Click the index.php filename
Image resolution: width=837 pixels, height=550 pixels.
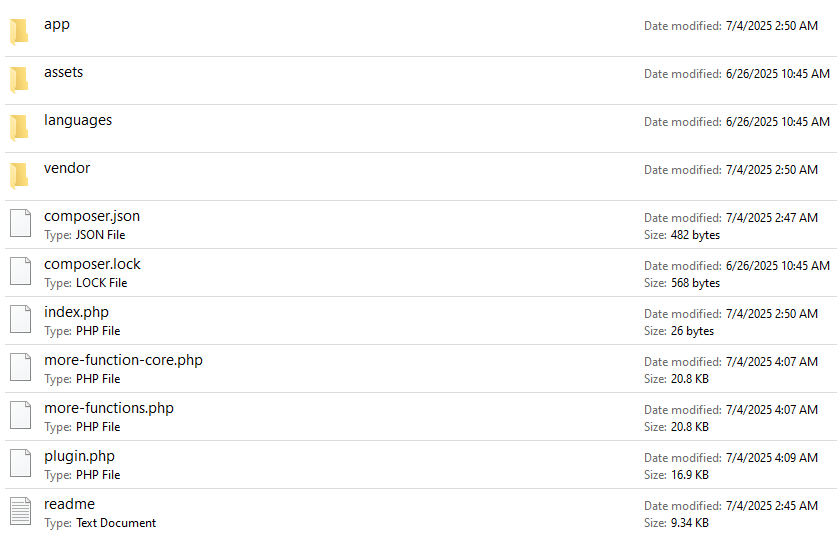point(76,312)
